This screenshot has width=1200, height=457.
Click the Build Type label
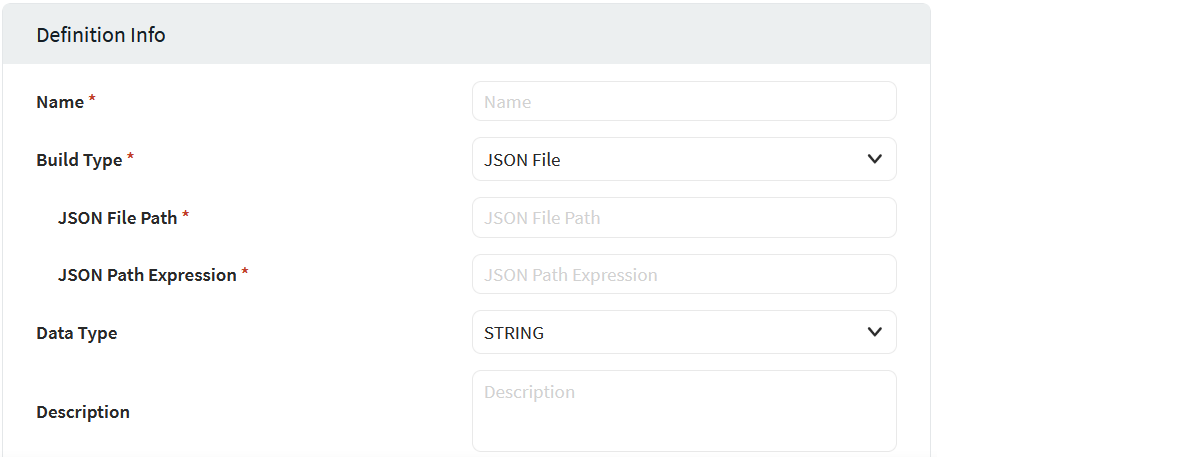click(79, 160)
